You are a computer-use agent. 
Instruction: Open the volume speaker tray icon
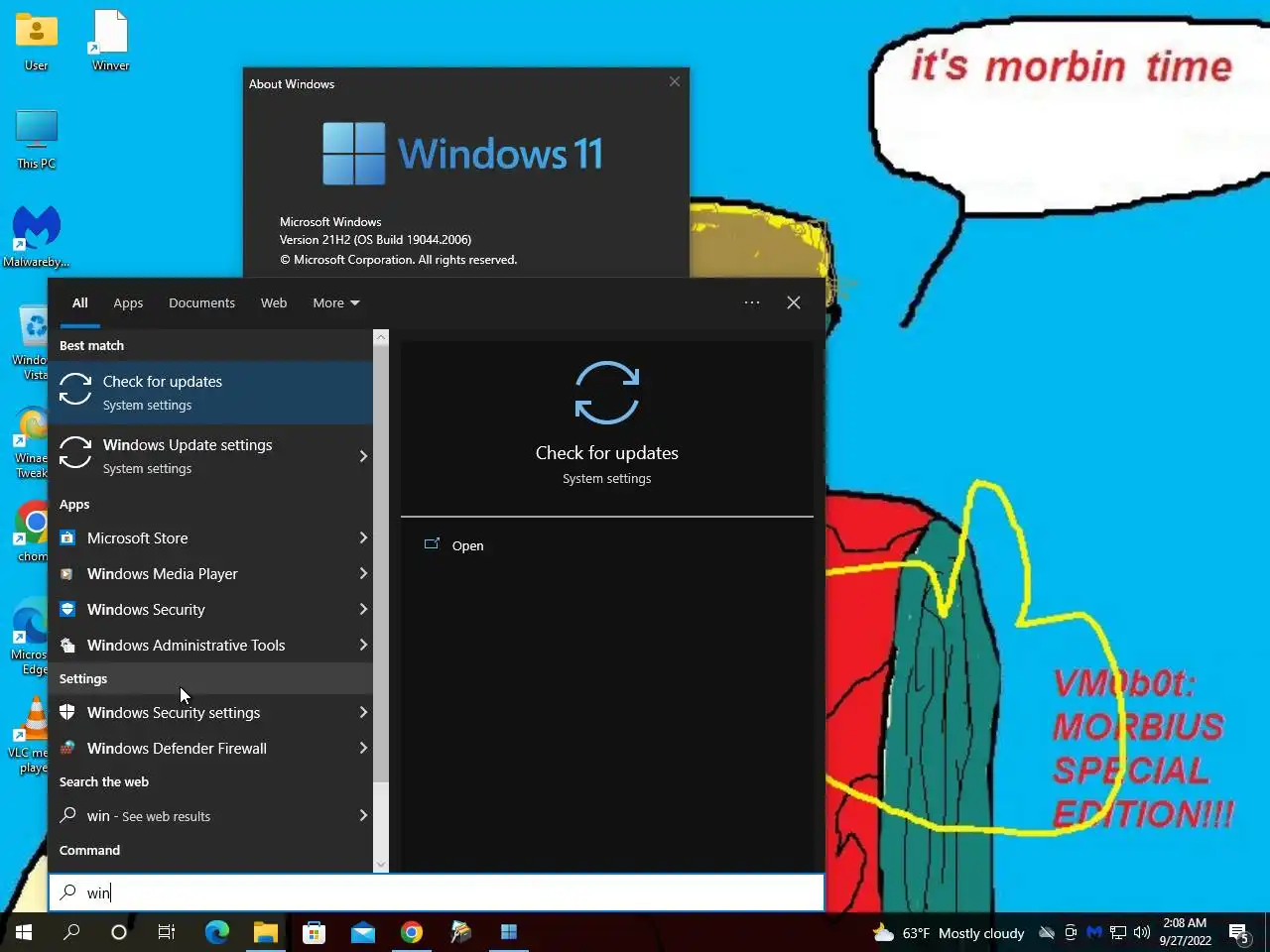(1142, 932)
